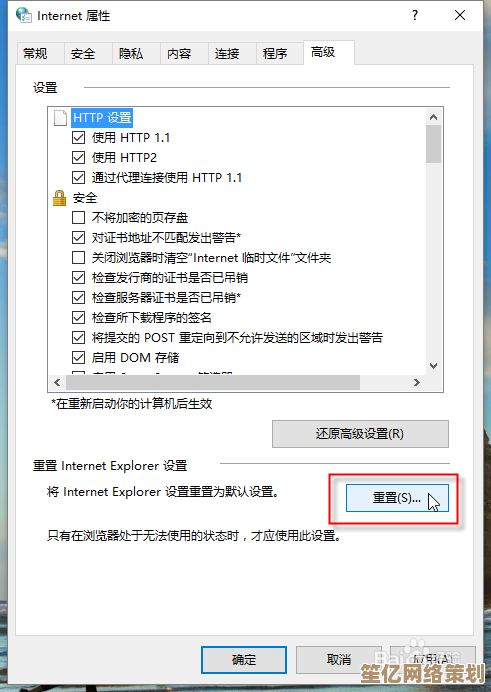Image resolution: width=491 pixels, height=692 pixels.
Task: Click the vertical scrollbar thumb in settings list
Action: click(x=434, y=144)
